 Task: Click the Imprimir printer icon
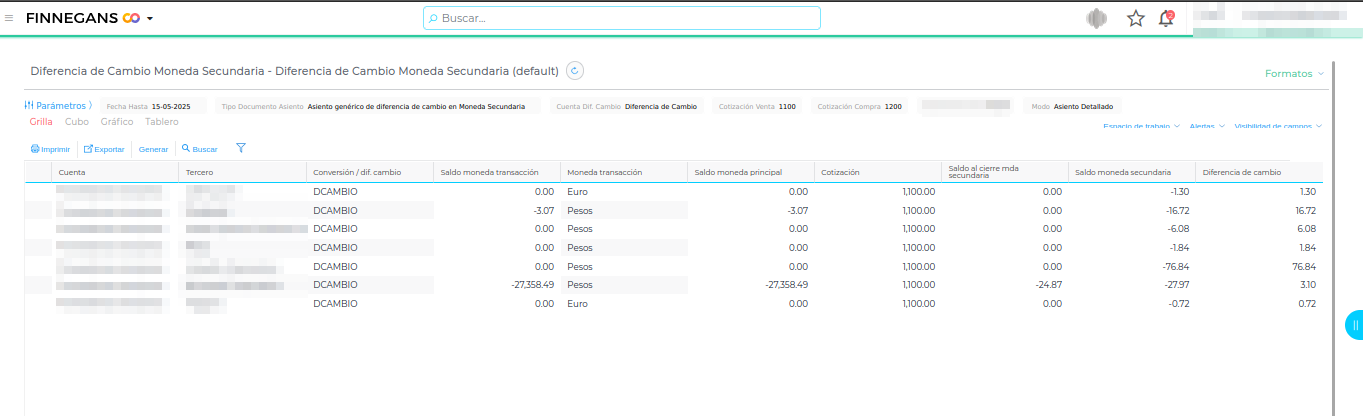tap(35, 149)
